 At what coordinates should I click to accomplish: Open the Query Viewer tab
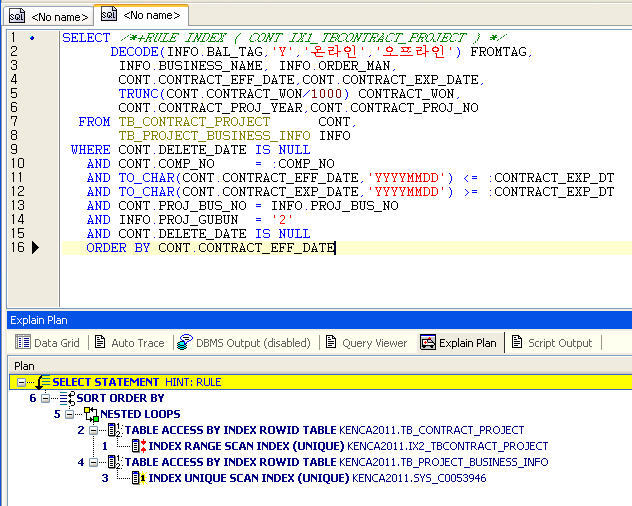coord(366,343)
